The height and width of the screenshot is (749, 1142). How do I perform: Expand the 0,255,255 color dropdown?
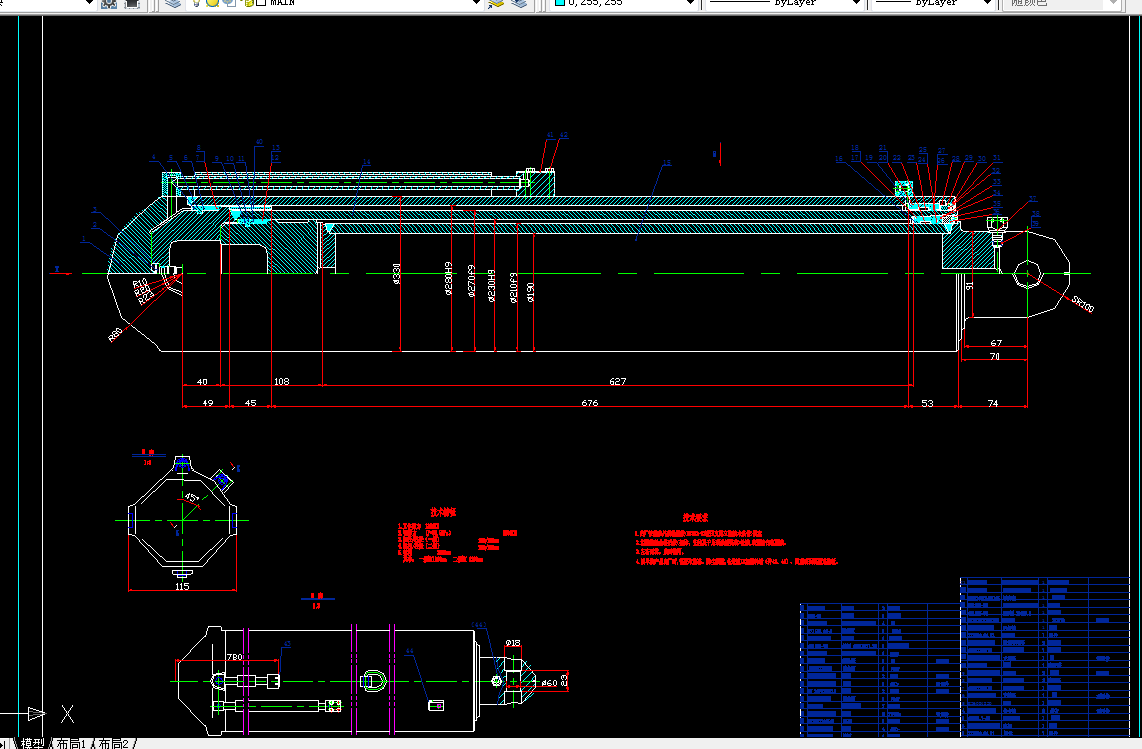point(690,3)
